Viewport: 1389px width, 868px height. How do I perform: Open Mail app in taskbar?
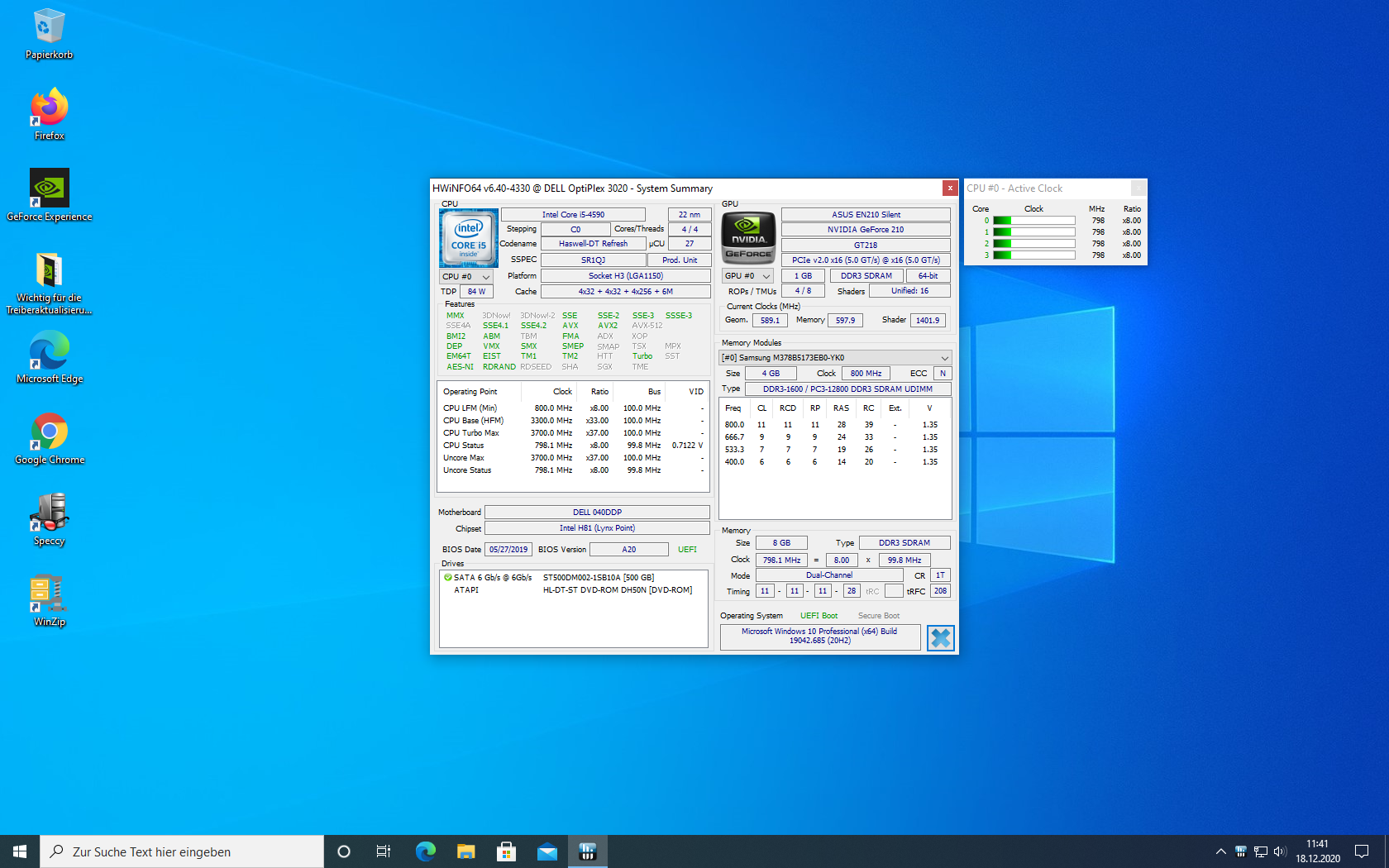pyautogui.click(x=547, y=851)
